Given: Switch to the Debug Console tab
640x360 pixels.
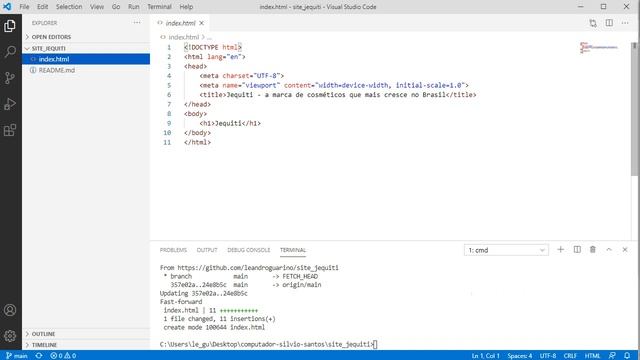Looking at the screenshot, I should pos(249,250).
